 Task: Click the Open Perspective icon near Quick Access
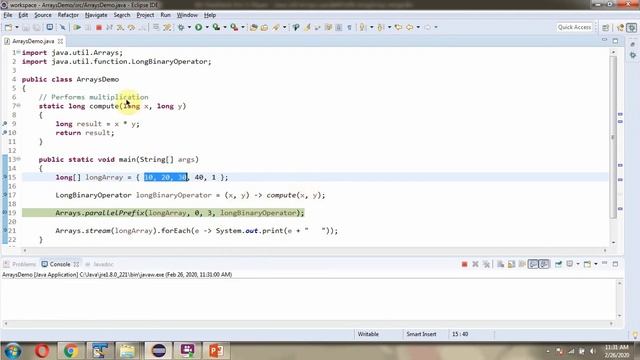[x=605, y=27]
